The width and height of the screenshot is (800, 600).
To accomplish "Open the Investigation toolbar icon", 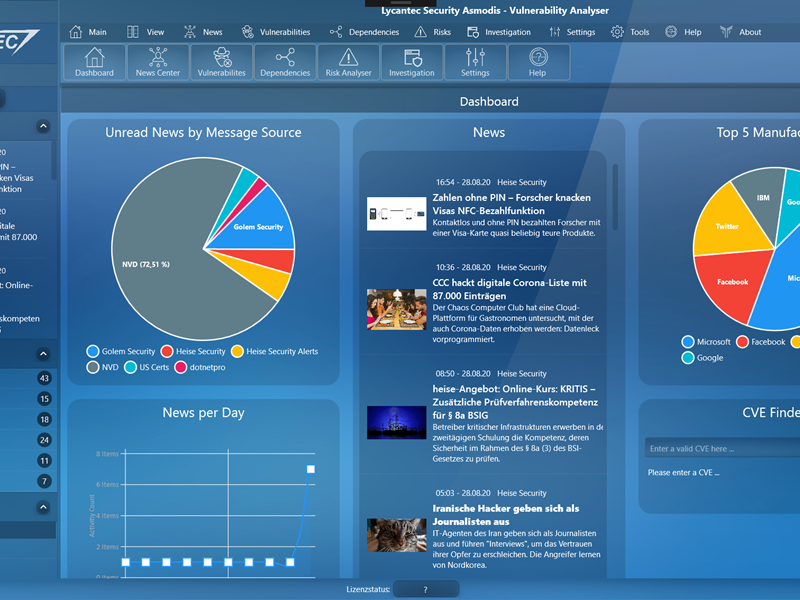I will pos(412,62).
